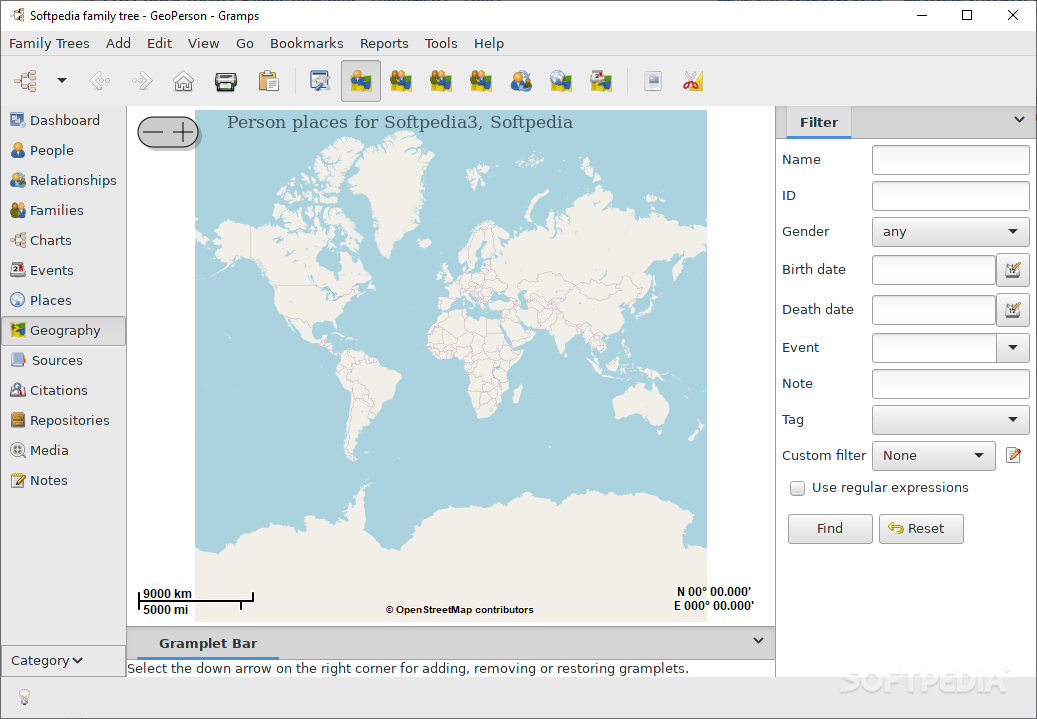
Task: Open the custom filter editor icon
Action: 1013,455
